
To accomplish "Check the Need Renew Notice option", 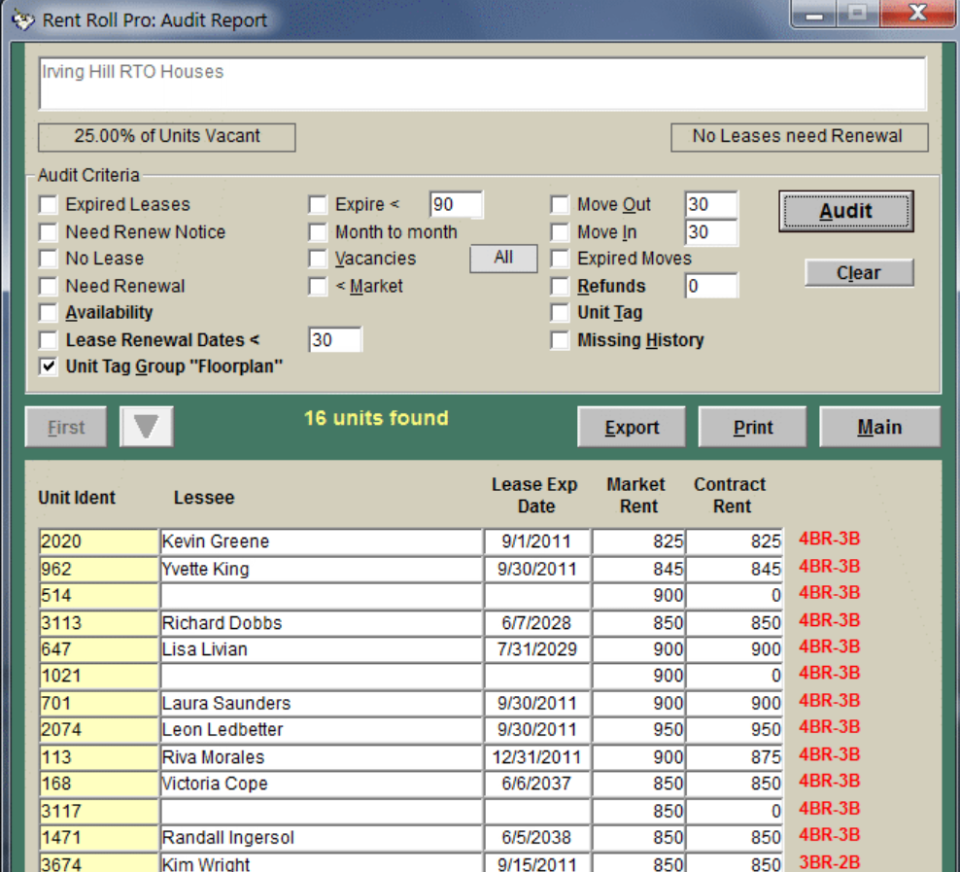I will (x=47, y=232).
